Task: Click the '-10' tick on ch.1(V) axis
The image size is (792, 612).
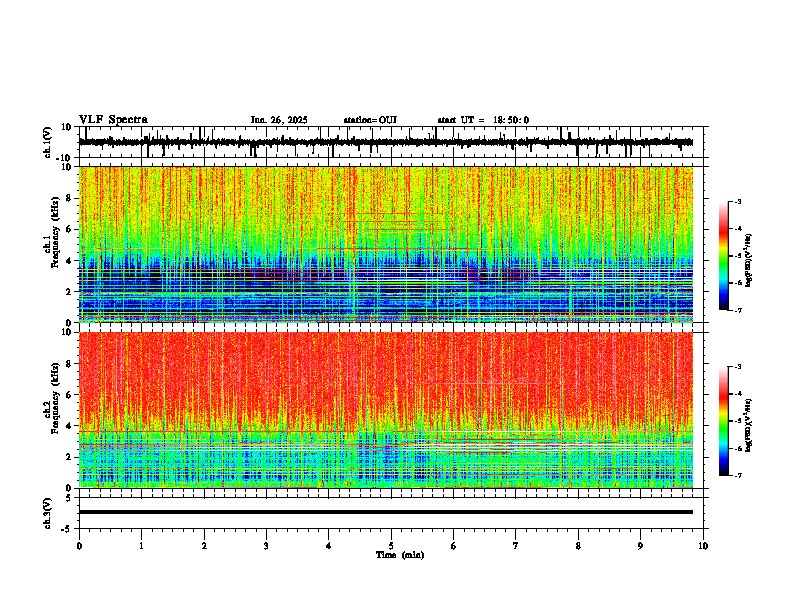Action: [65, 159]
